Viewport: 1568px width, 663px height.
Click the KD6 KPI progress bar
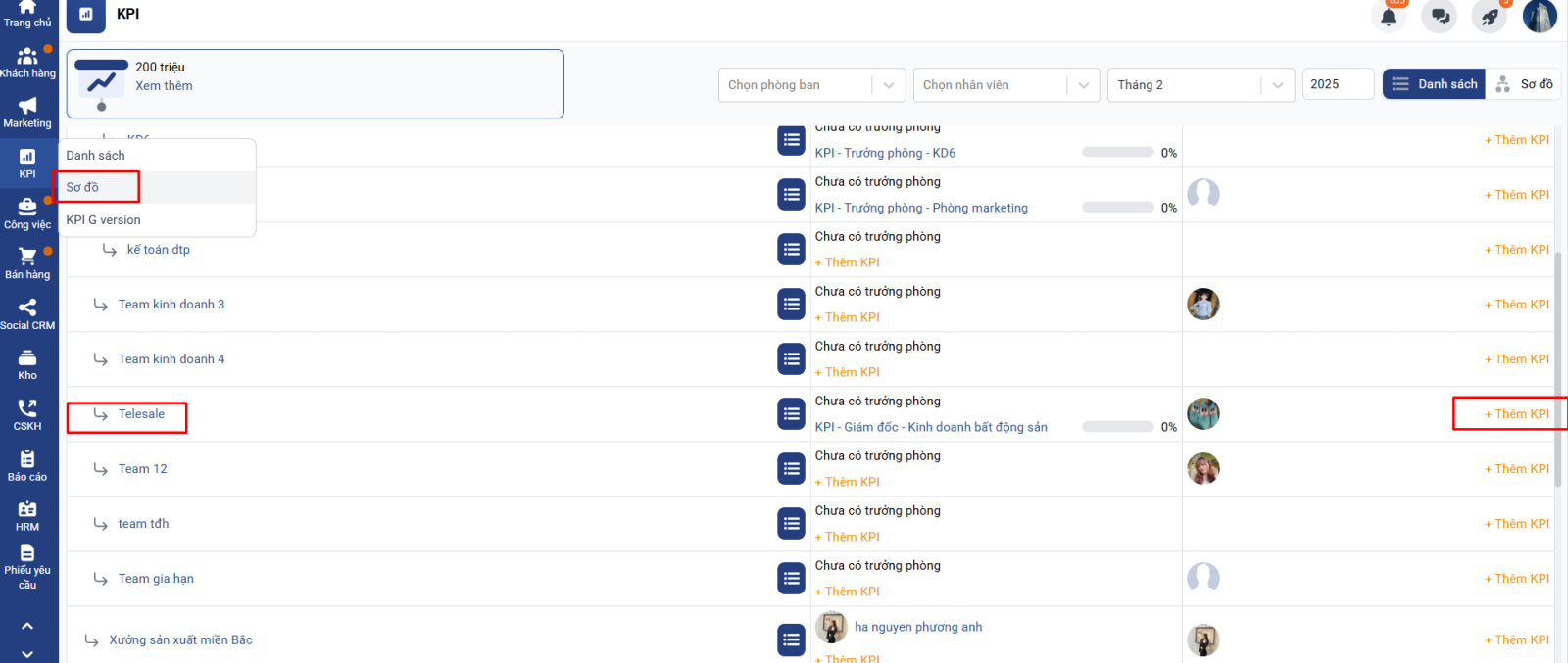(x=1117, y=153)
